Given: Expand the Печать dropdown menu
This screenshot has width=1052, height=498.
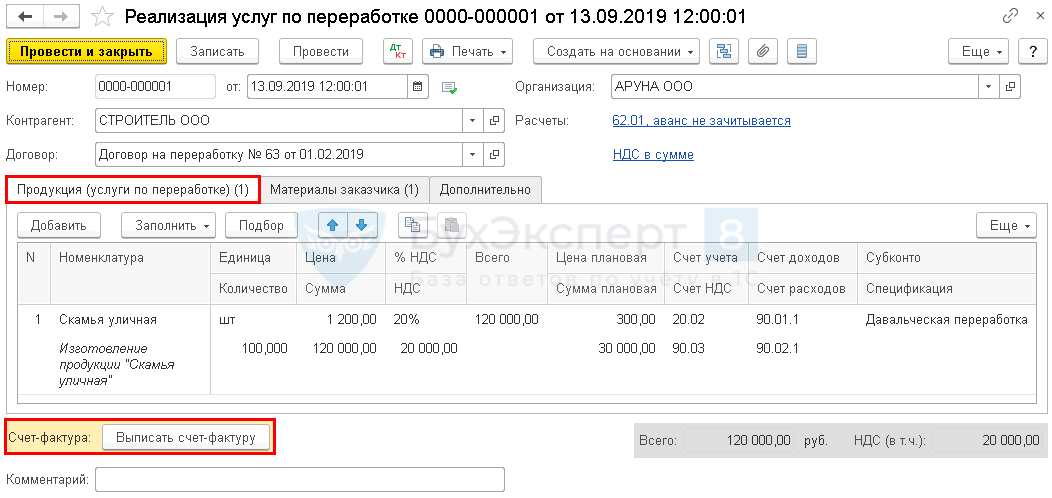Looking at the screenshot, I should coord(467,51).
